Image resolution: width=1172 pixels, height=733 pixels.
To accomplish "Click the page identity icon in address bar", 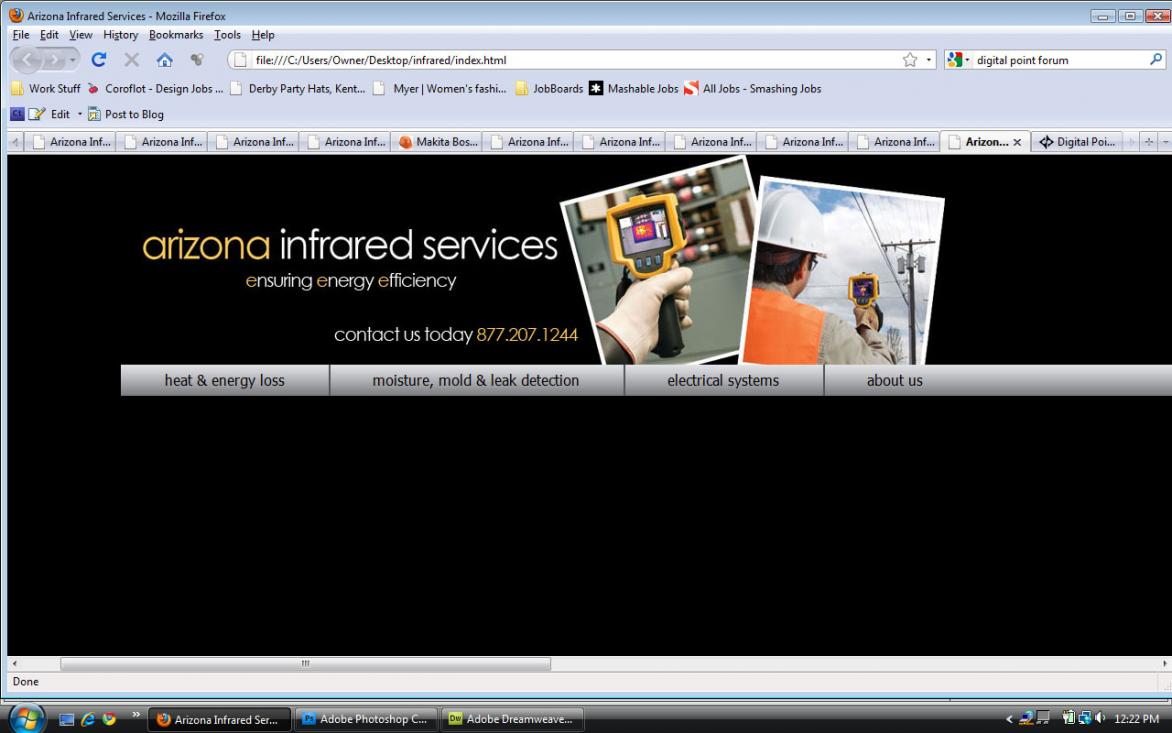I will pos(240,60).
